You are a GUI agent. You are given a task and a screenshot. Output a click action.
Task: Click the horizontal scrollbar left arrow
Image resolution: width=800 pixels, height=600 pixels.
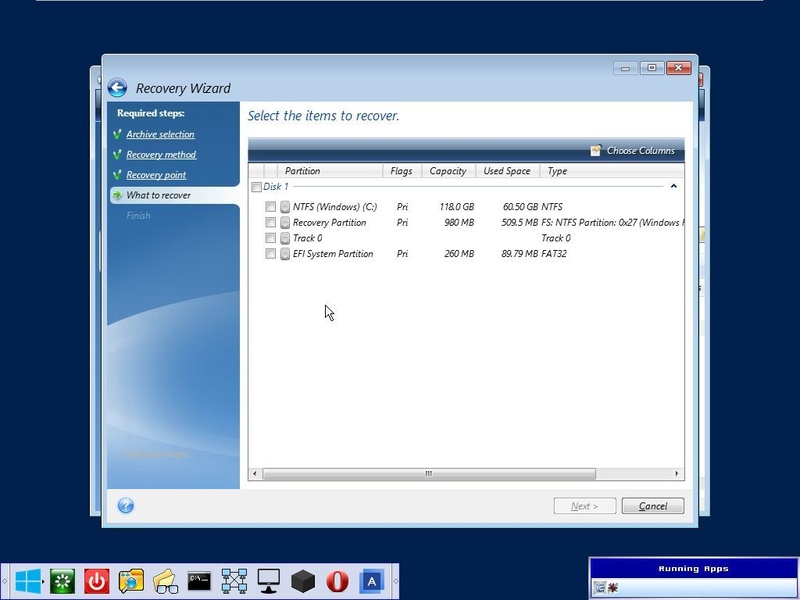click(x=255, y=474)
